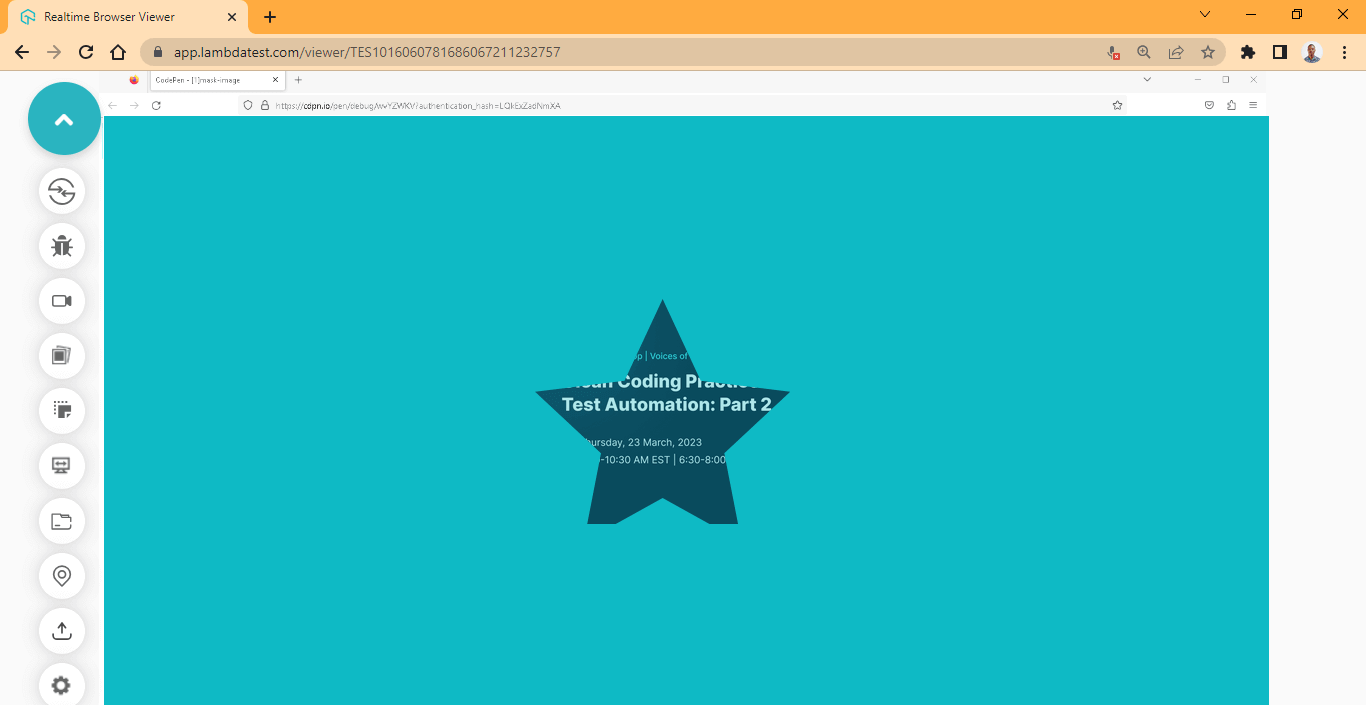Open Chrome zoom magnifier icon

coord(1144,52)
